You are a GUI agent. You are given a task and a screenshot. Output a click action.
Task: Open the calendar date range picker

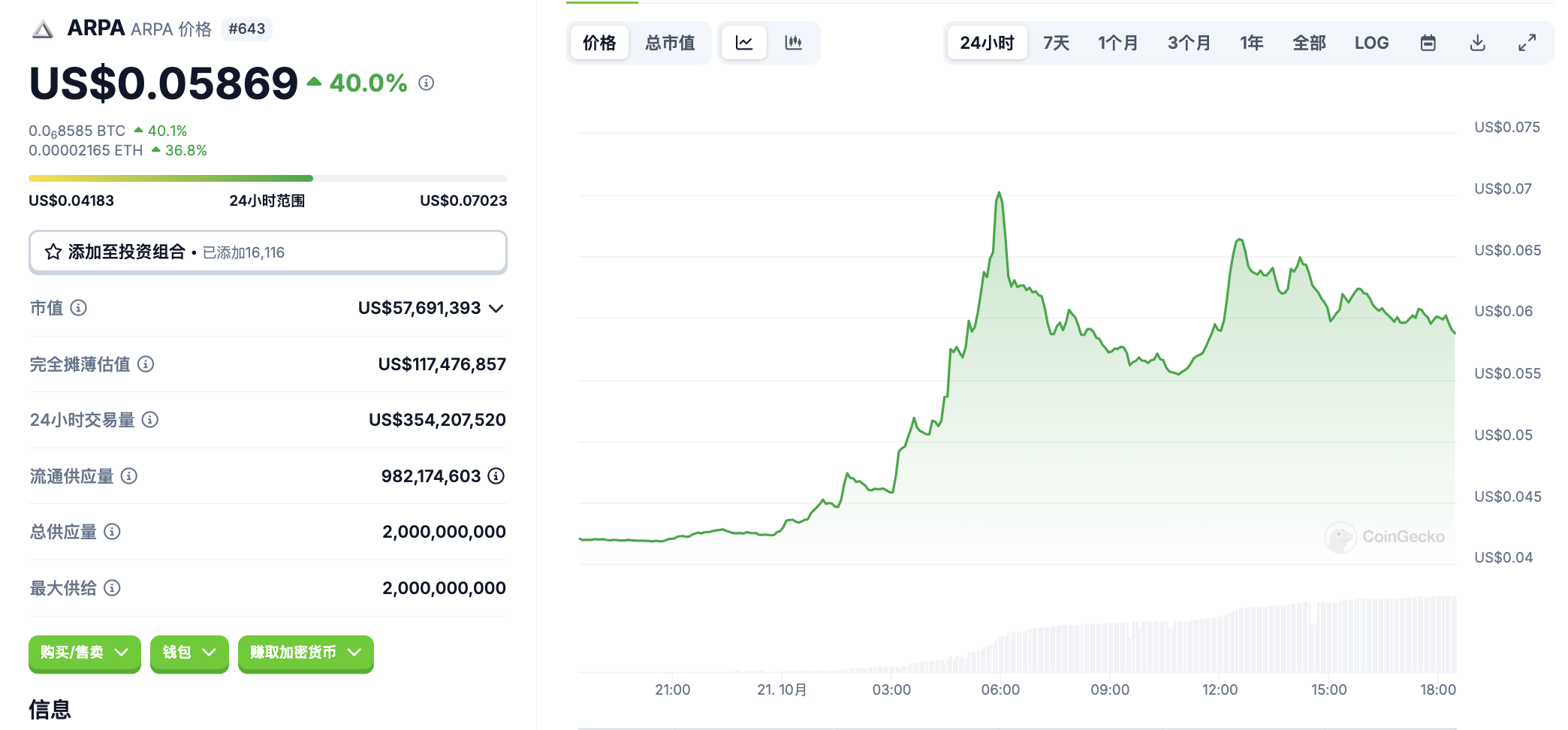[1428, 43]
